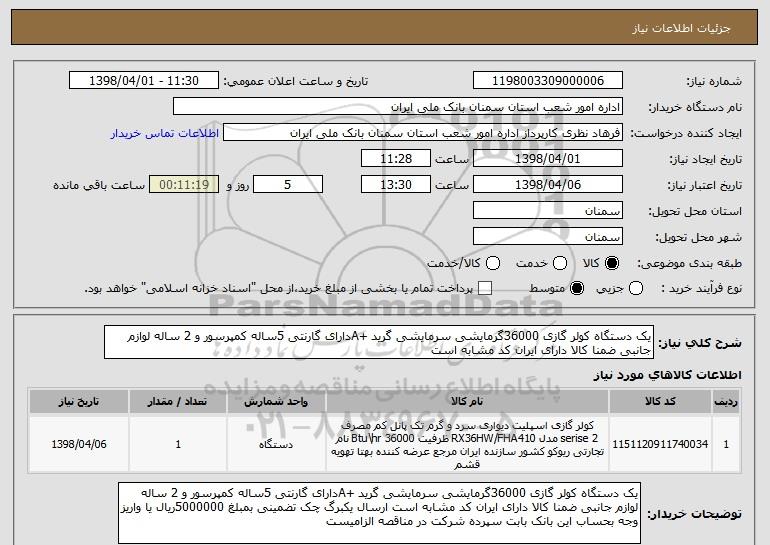
Task: Click the کد کالا column header
Action: [660, 401]
